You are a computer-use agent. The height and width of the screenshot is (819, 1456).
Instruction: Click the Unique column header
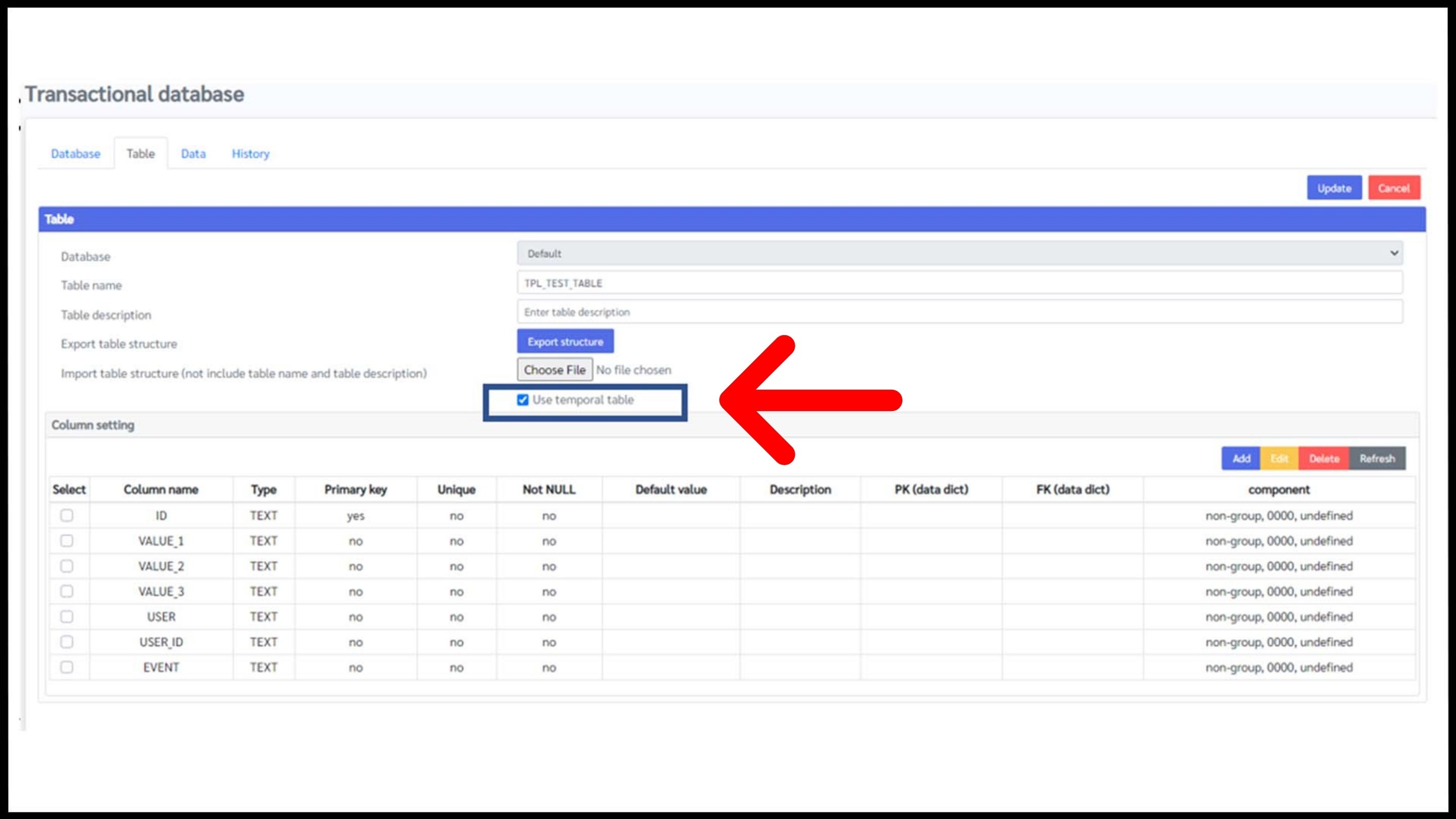pos(457,489)
